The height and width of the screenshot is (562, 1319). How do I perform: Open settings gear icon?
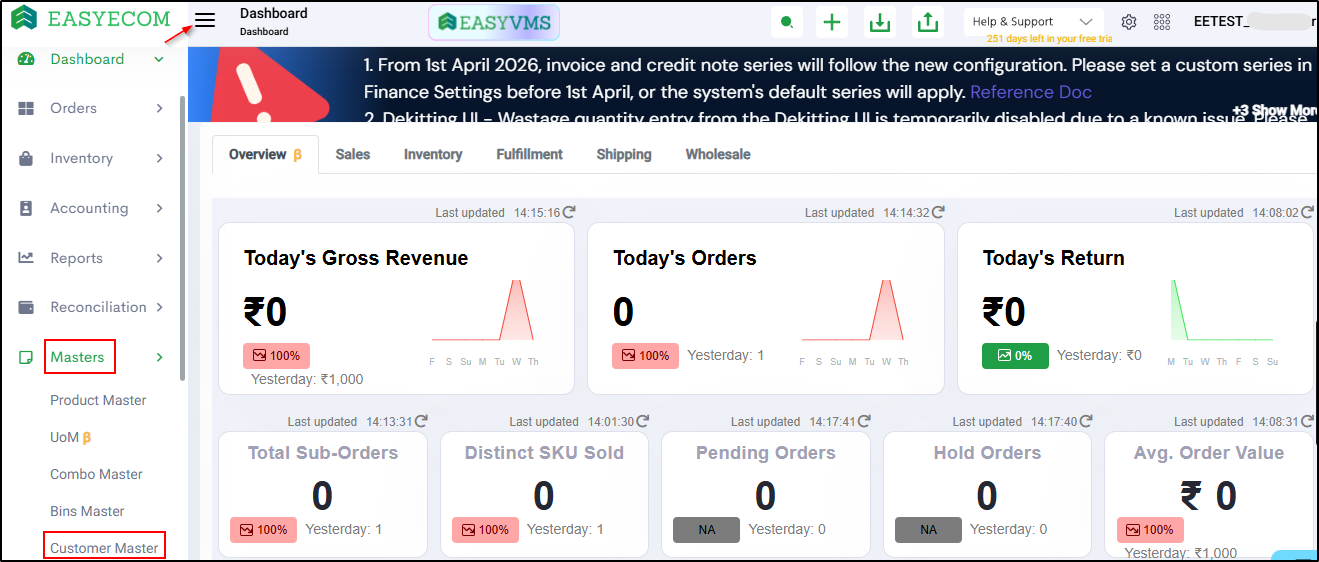click(1129, 22)
